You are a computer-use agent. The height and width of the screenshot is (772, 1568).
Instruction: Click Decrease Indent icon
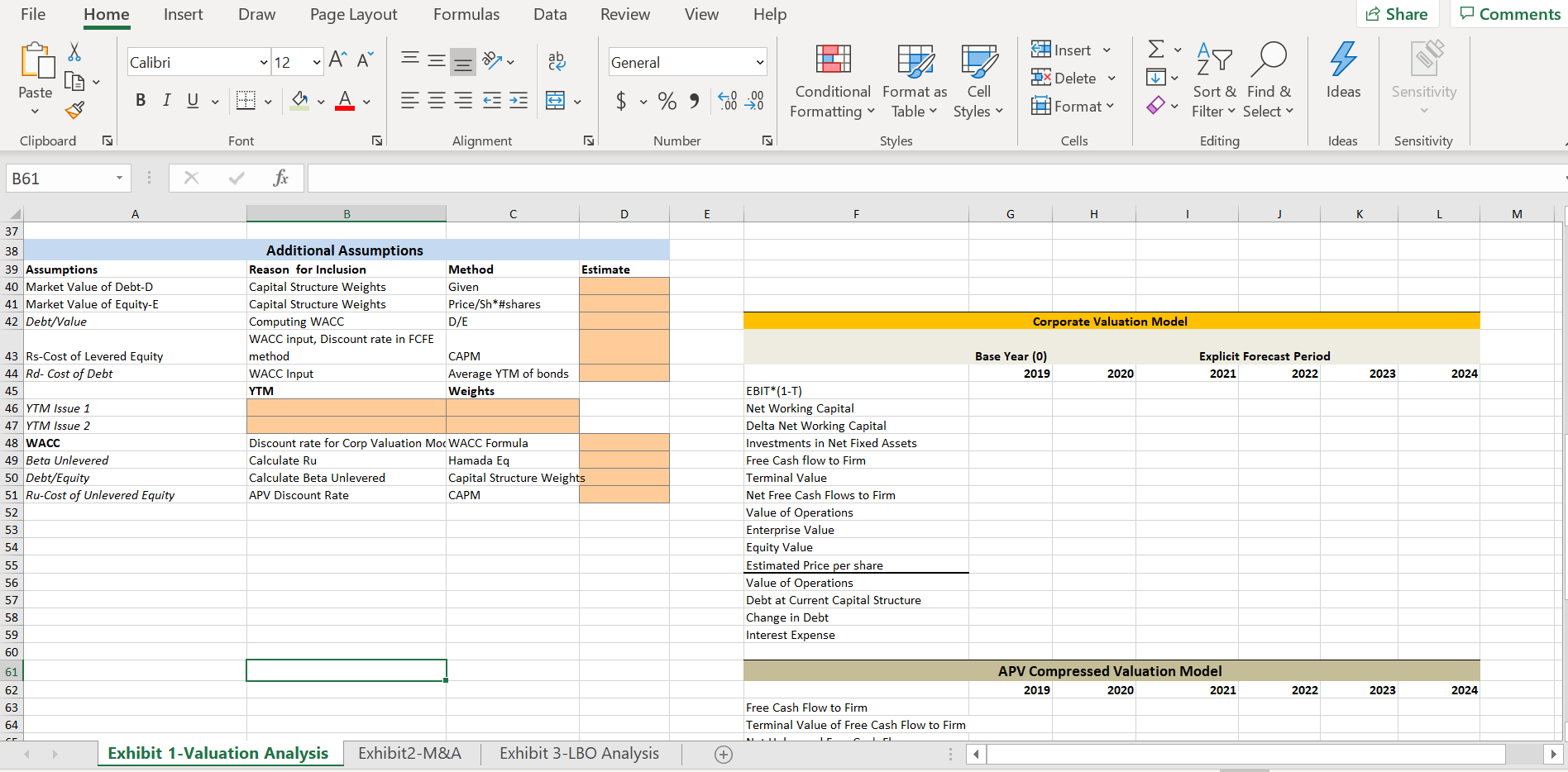coord(492,101)
